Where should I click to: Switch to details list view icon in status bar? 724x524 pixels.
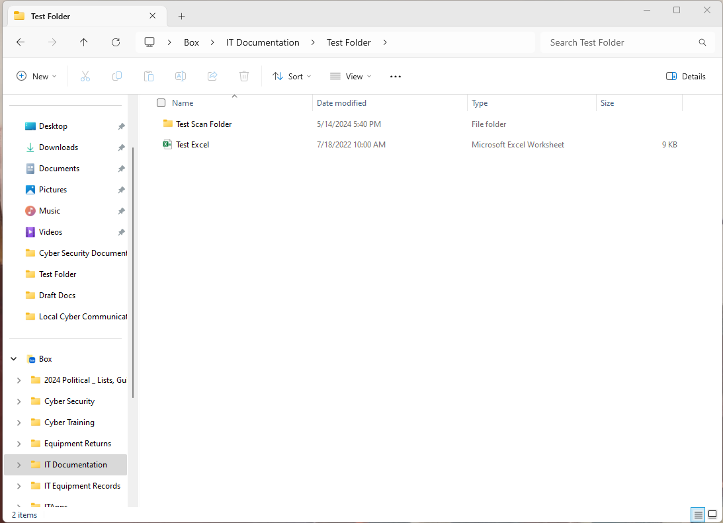click(x=698, y=514)
